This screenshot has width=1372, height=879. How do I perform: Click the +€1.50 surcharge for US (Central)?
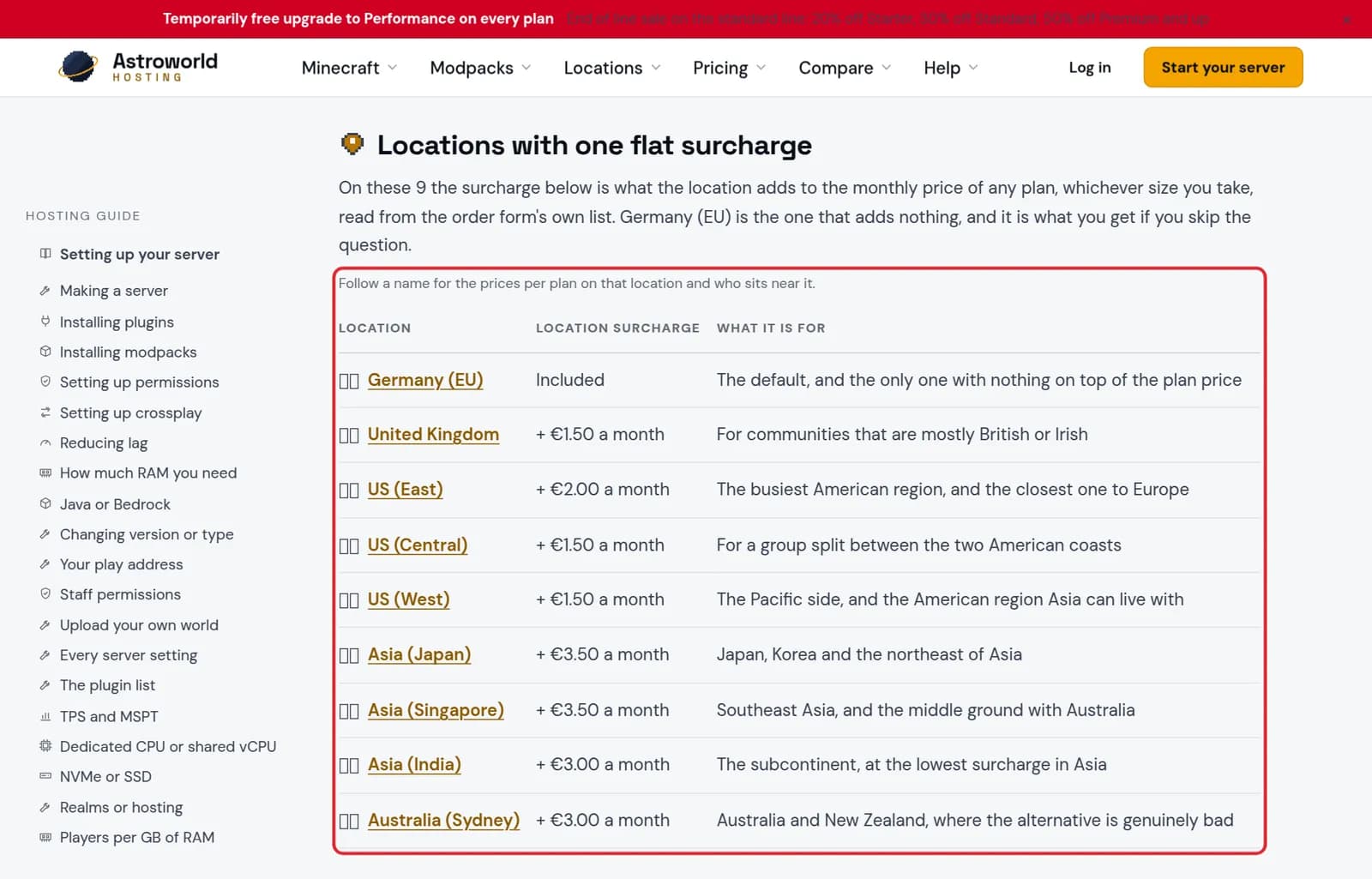click(600, 545)
